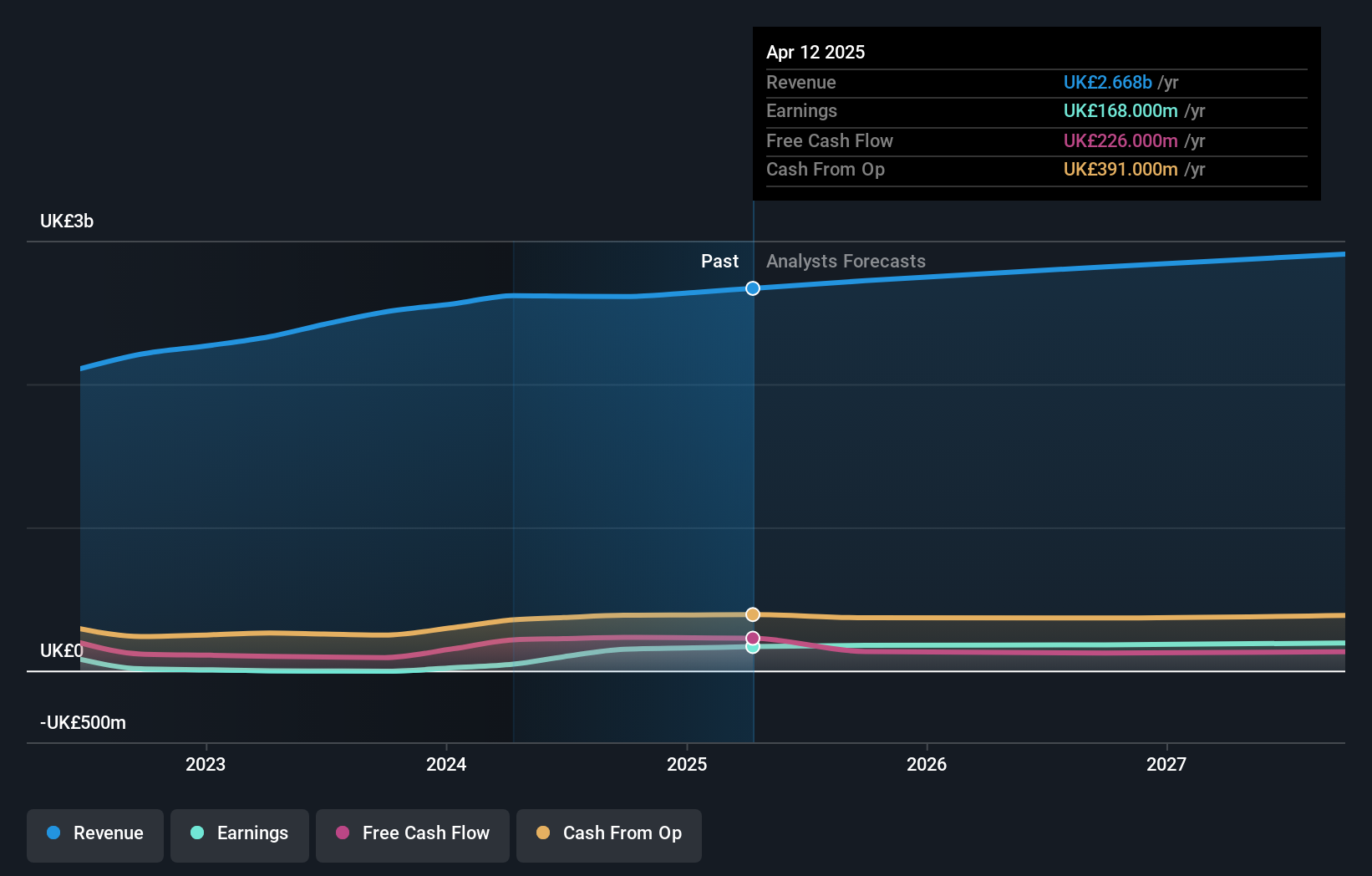Click the 2023 x-axis year label

tap(206, 764)
